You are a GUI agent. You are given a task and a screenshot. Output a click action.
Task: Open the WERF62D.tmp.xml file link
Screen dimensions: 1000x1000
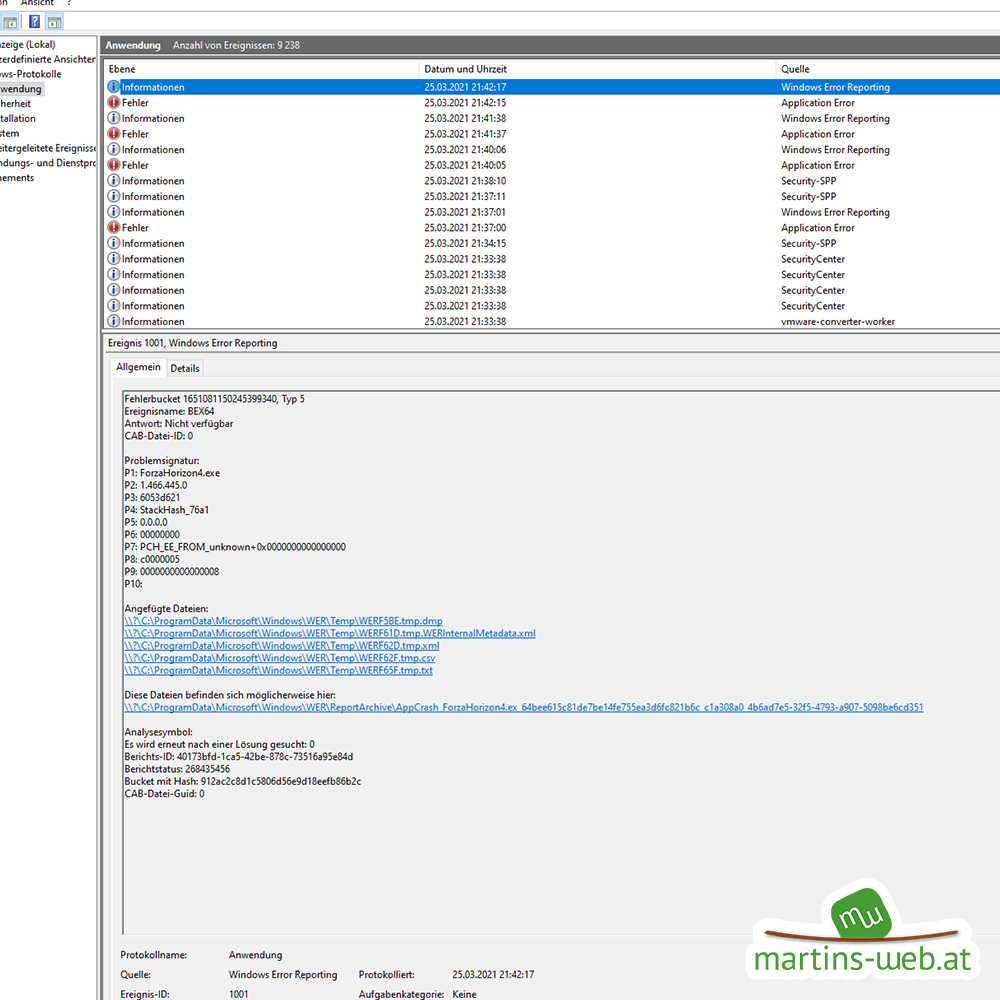[282, 645]
